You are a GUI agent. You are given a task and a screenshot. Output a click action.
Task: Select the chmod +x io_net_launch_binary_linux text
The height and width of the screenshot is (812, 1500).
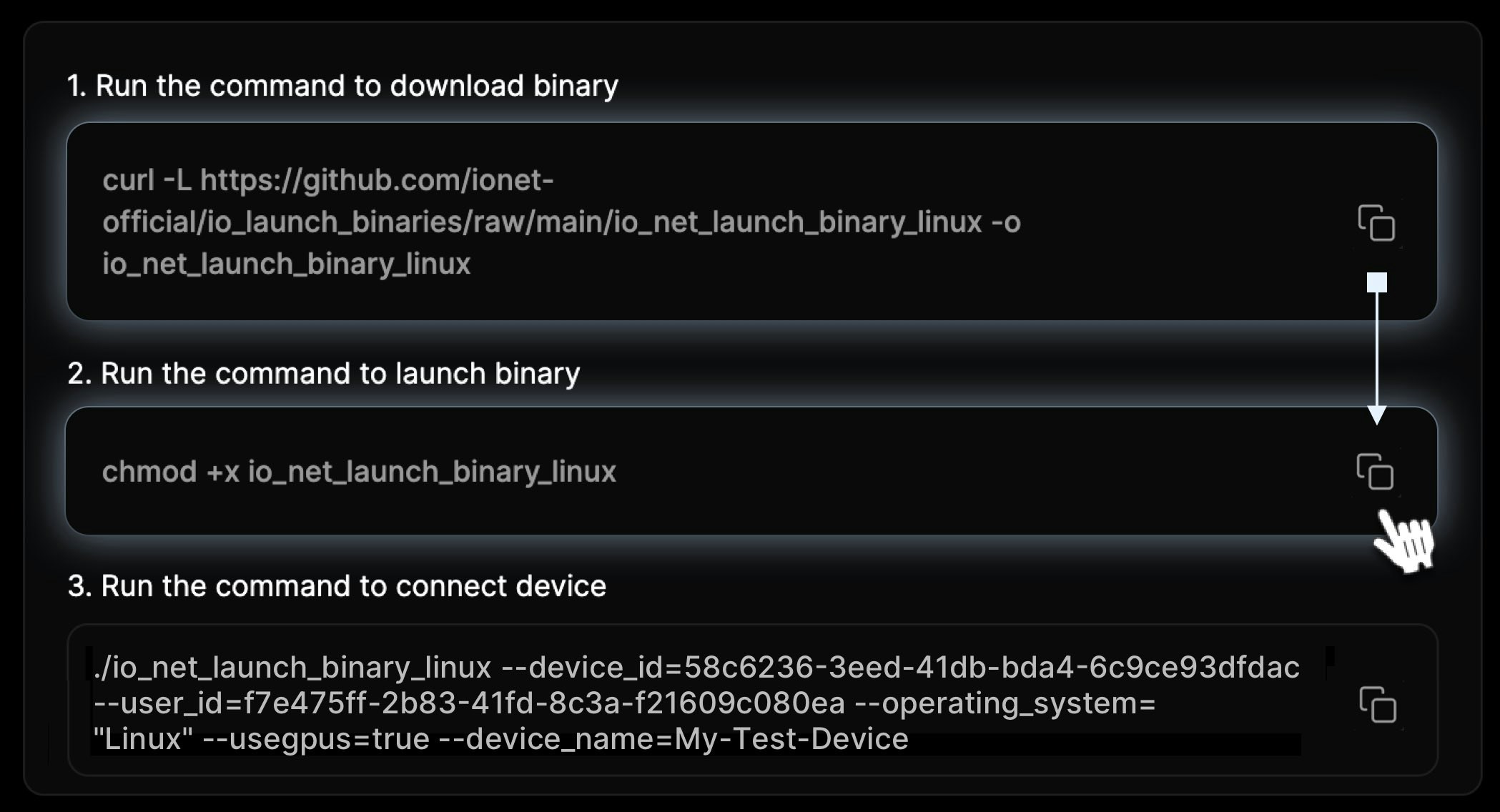tap(359, 472)
